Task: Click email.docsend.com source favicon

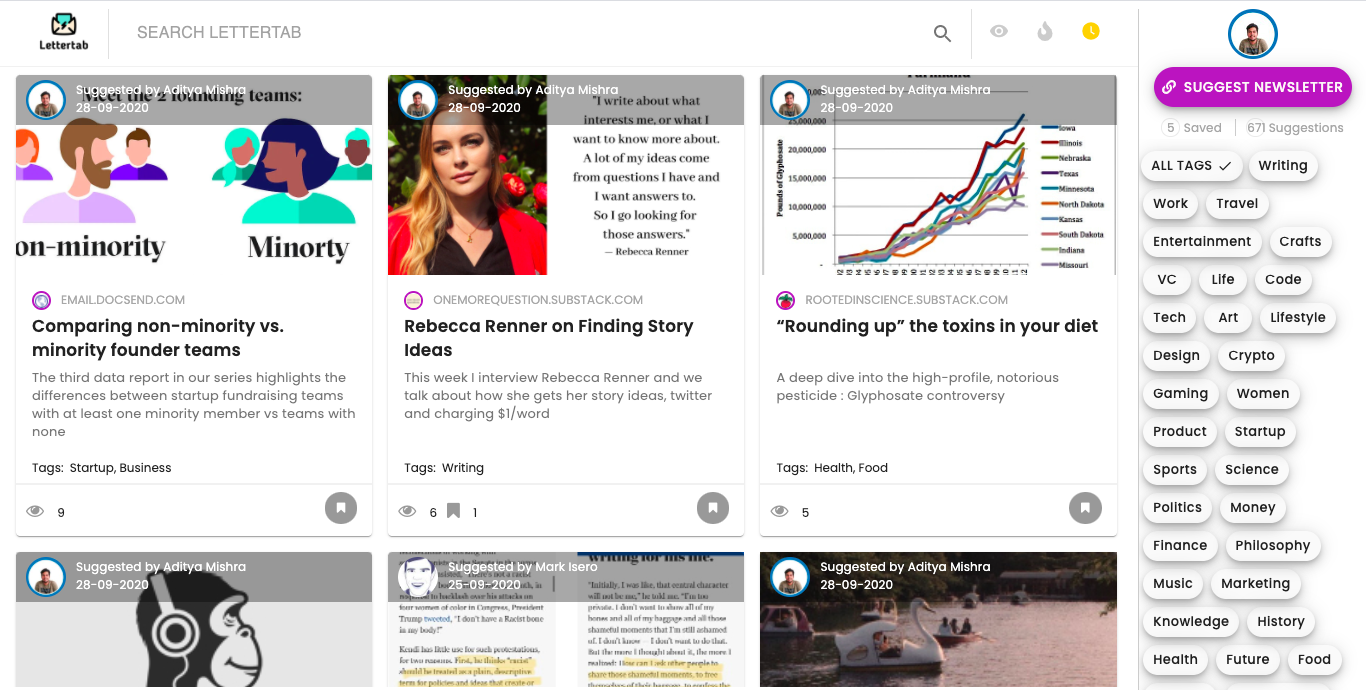Action: [41, 300]
